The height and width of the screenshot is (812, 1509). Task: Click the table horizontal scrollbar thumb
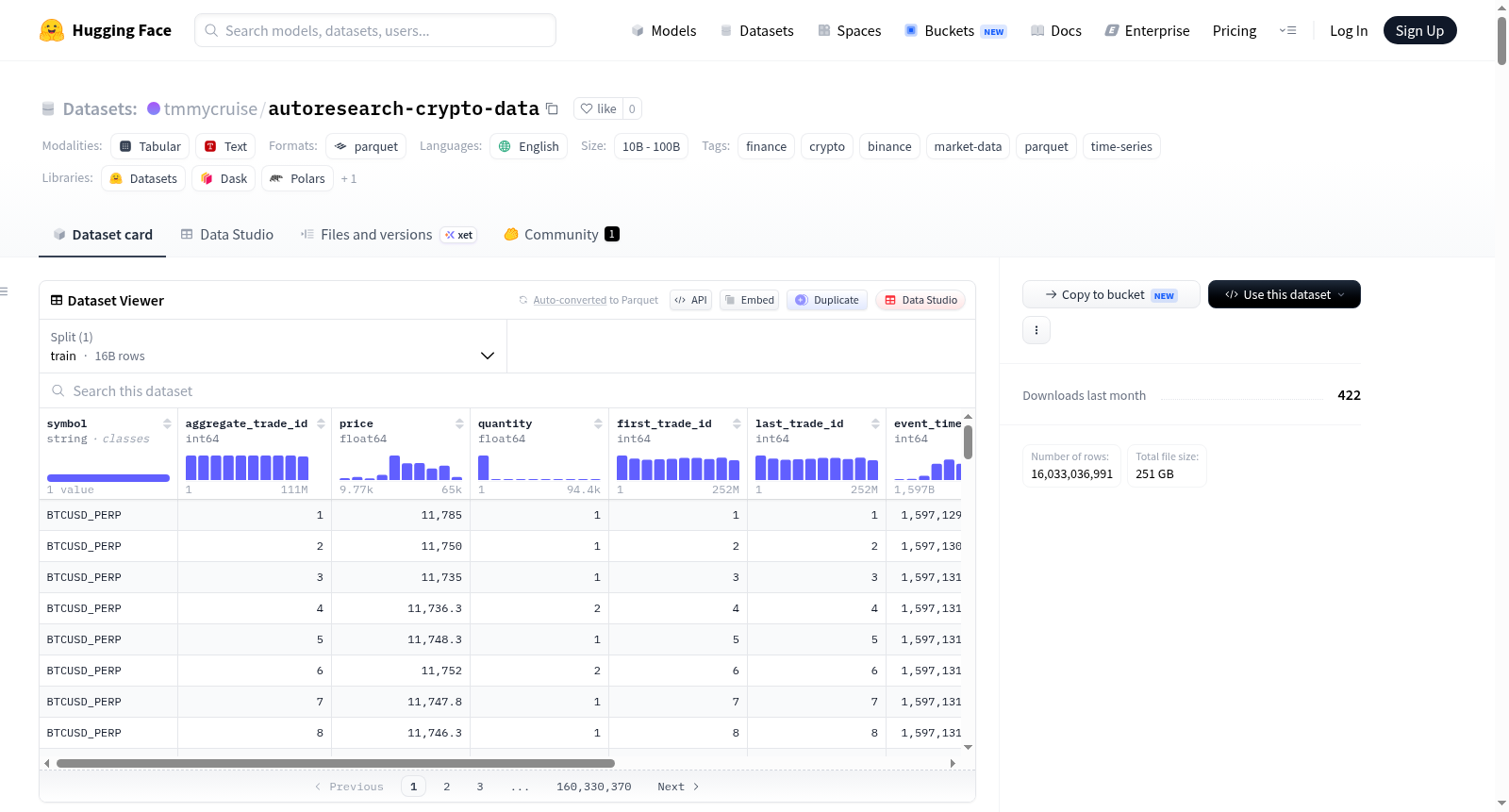[336, 763]
